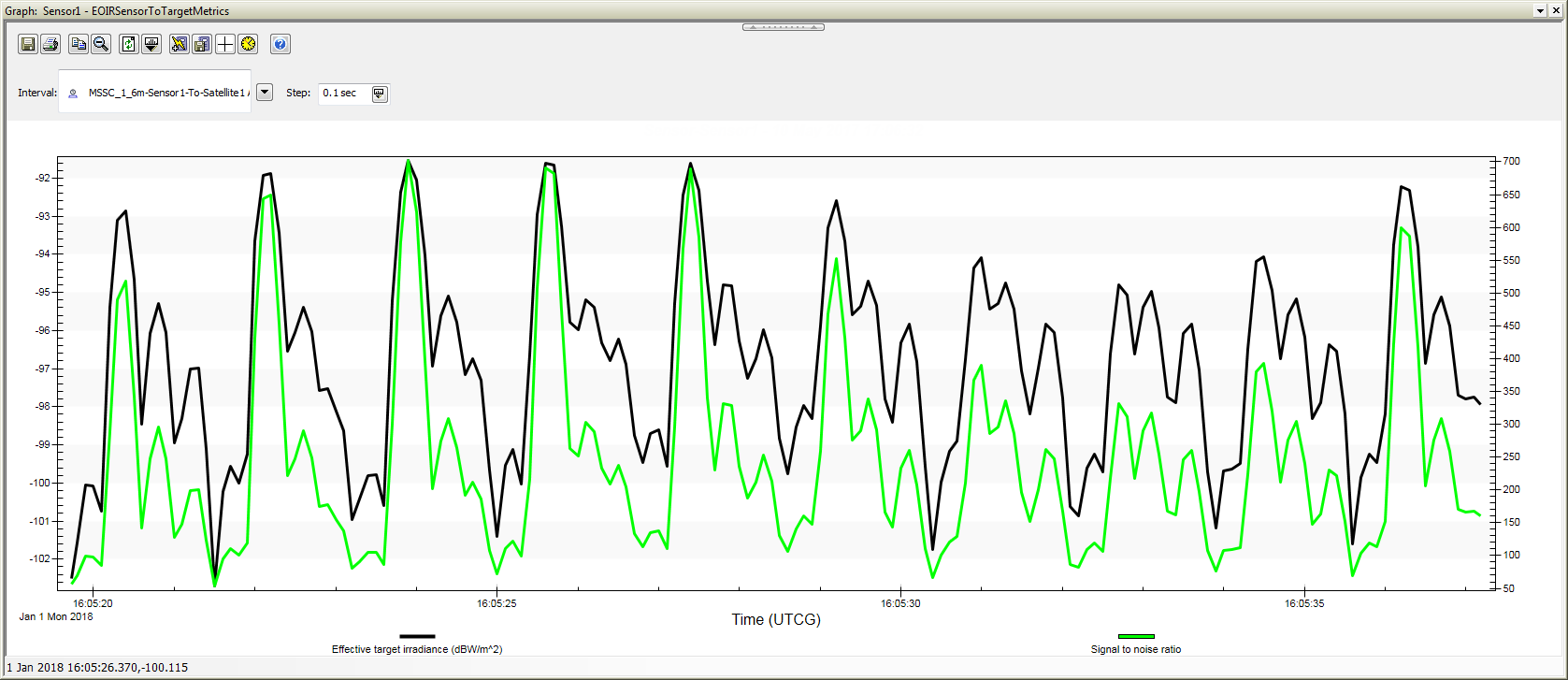Click the Step value field showing 0.1 sec

(x=343, y=94)
